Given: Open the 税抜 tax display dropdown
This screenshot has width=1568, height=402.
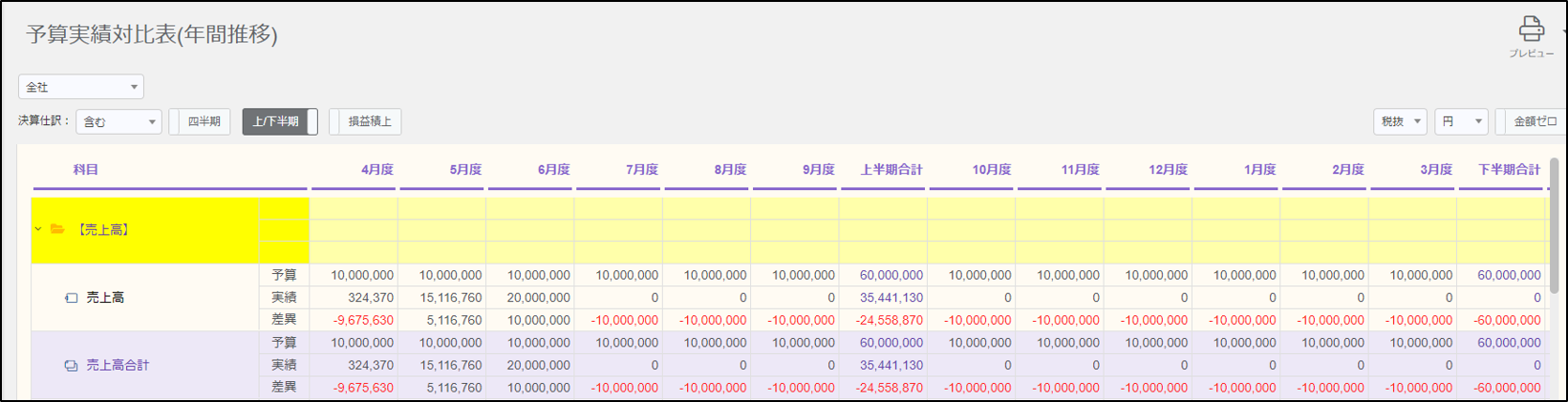Looking at the screenshot, I should point(1400,121).
